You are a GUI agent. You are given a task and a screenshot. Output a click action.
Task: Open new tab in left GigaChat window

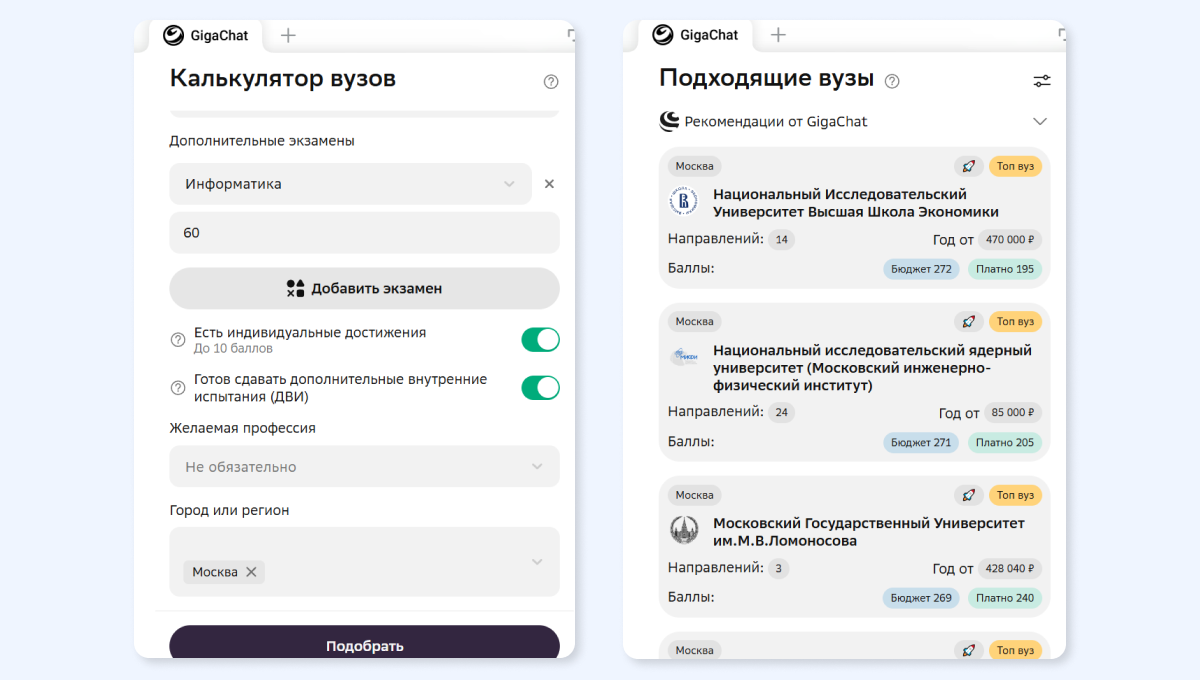pyautogui.click(x=288, y=35)
